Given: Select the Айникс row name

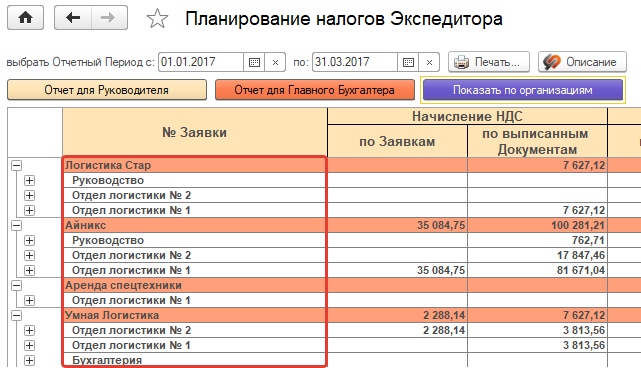Looking at the screenshot, I should (85, 225).
